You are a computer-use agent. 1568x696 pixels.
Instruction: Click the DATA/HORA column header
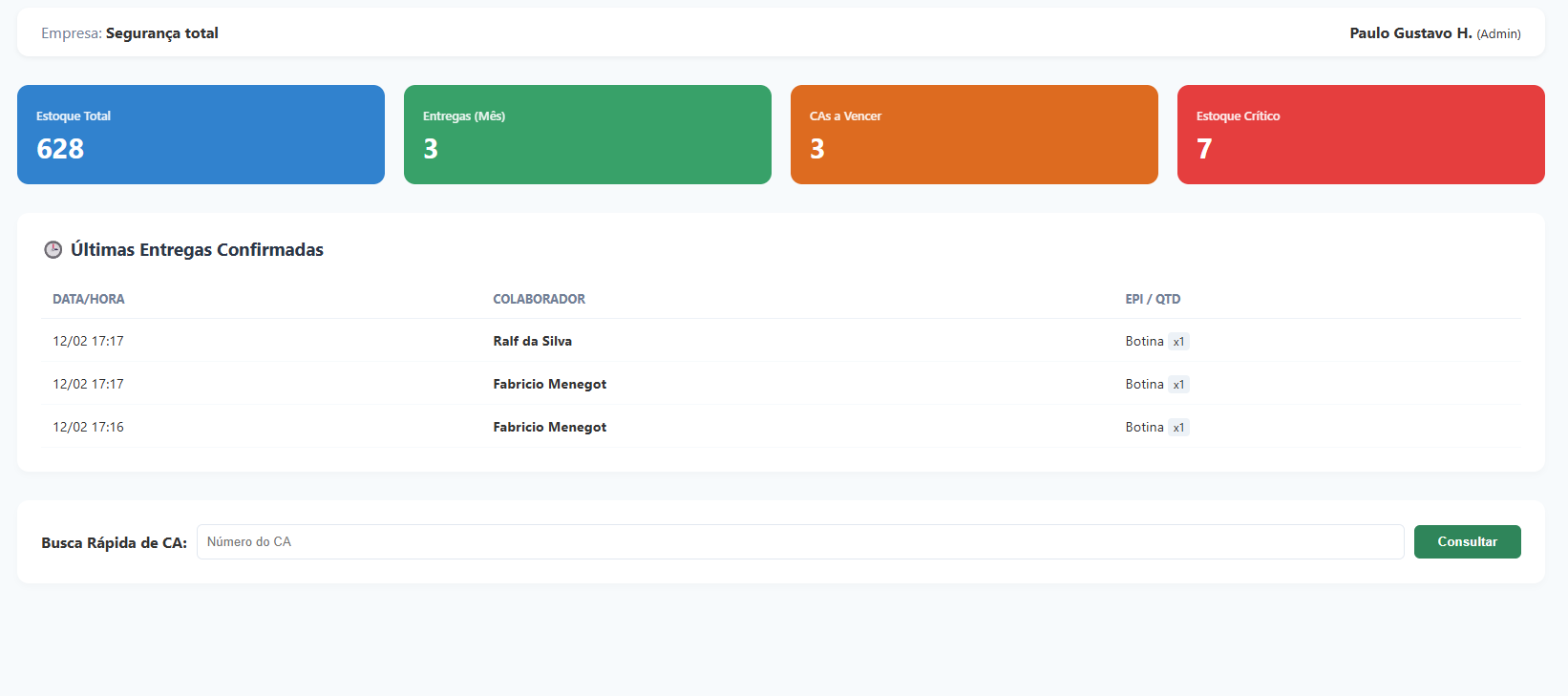tap(89, 299)
